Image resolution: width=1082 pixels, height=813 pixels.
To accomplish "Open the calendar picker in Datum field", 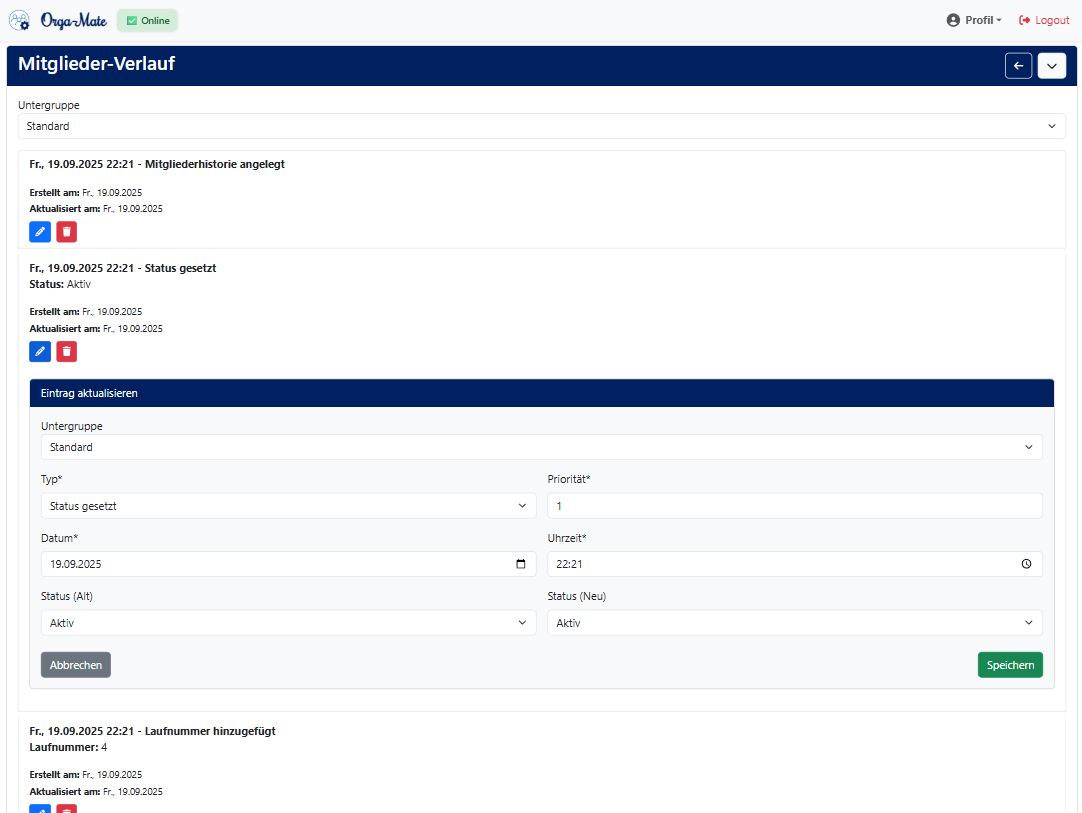I will [x=520, y=564].
